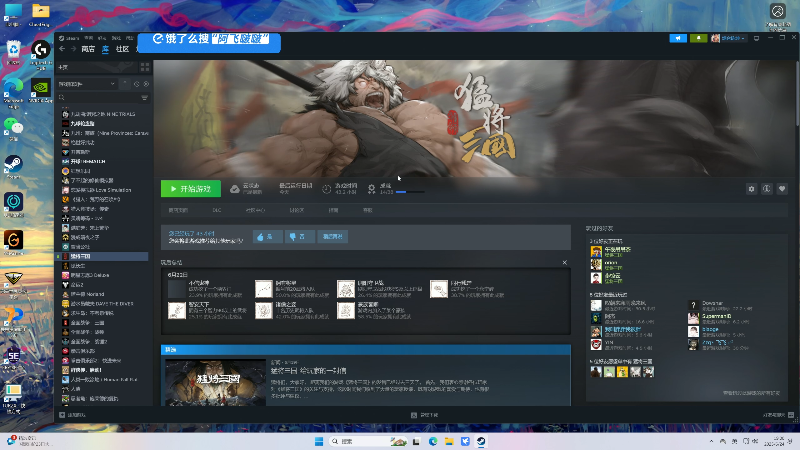Go back with the Steam back arrow
The image size is (800, 450).
pos(62,49)
